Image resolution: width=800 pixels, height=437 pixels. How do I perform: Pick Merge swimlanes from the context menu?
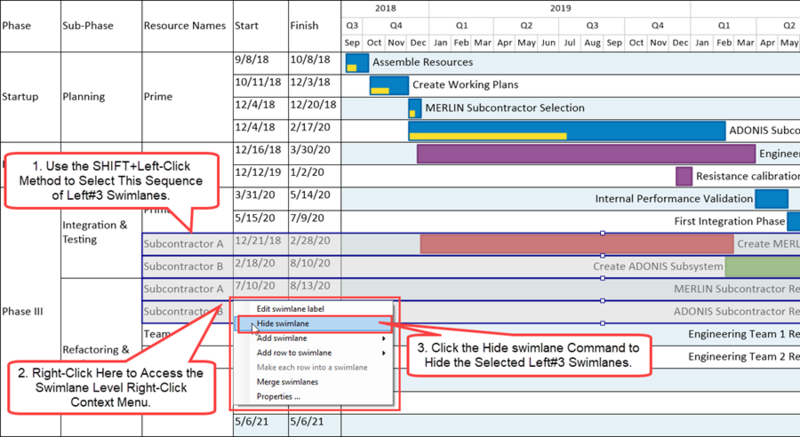[x=287, y=381]
